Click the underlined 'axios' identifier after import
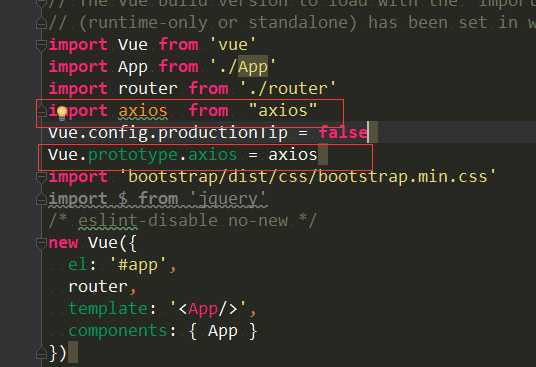The image size is (536, 367). pyautogui.click(x=143, y=111)
